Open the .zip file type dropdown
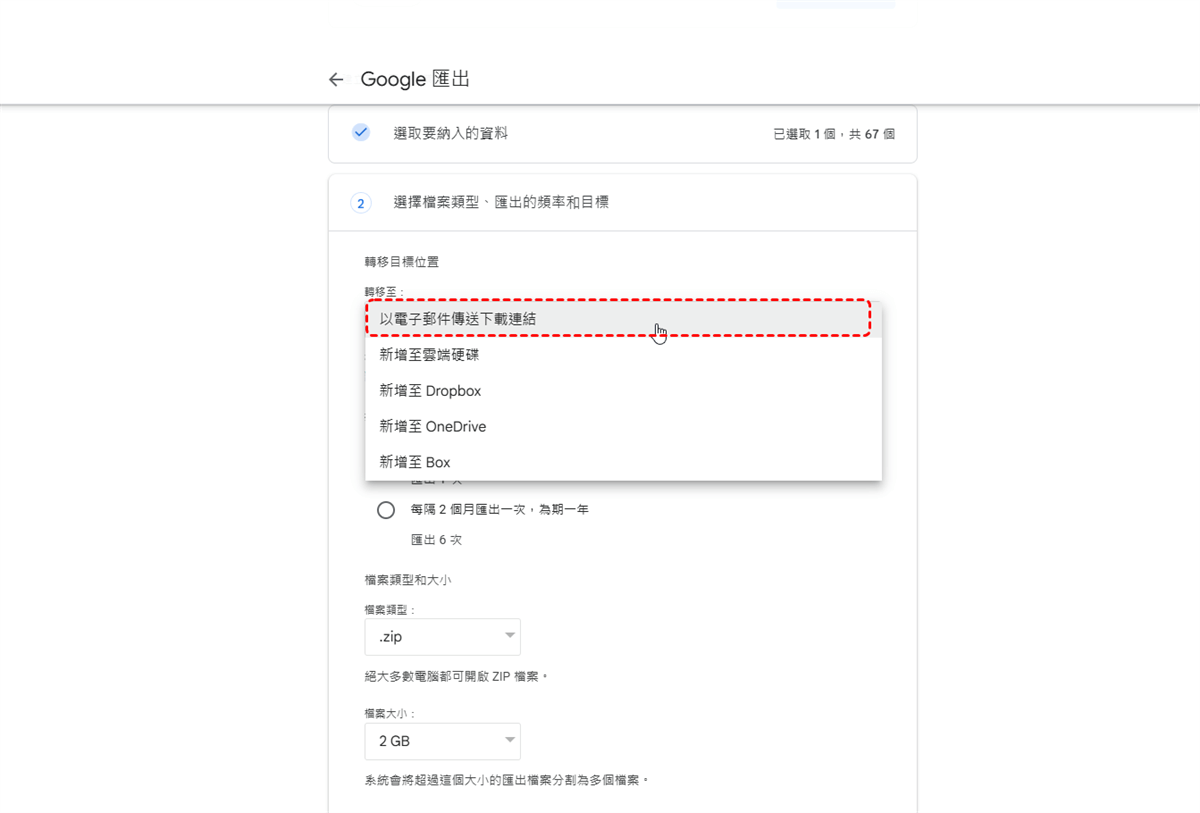1200x813 pixels. coord(442,637)
